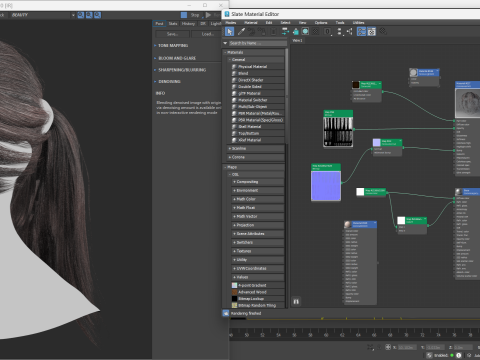Image resolution: width=480 pixels, height=360 pixels.
Task: Select the Top/Bottom material entry
Action: pyautogui.click(x=257, y=133)
